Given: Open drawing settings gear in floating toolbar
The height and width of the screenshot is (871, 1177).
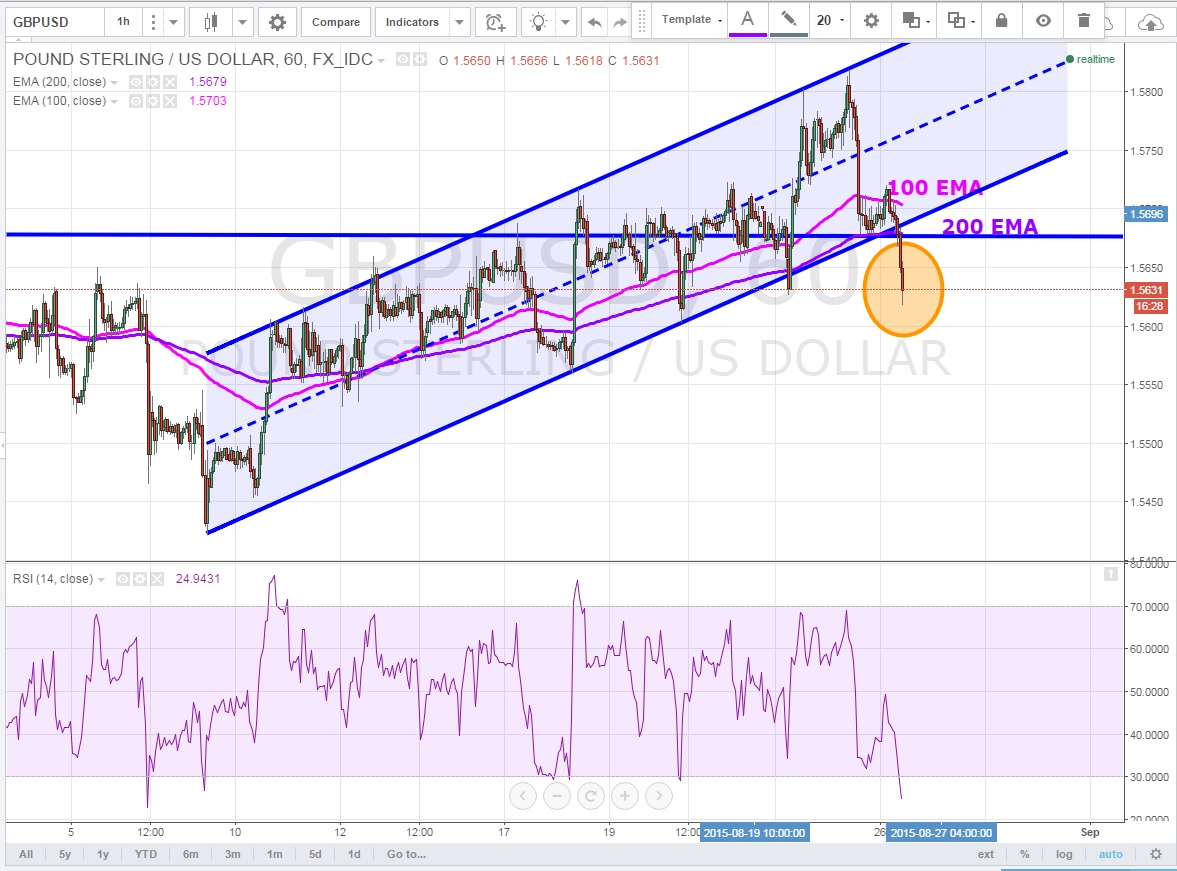Looking at the screenshot, I should click(x=871, y=20).
